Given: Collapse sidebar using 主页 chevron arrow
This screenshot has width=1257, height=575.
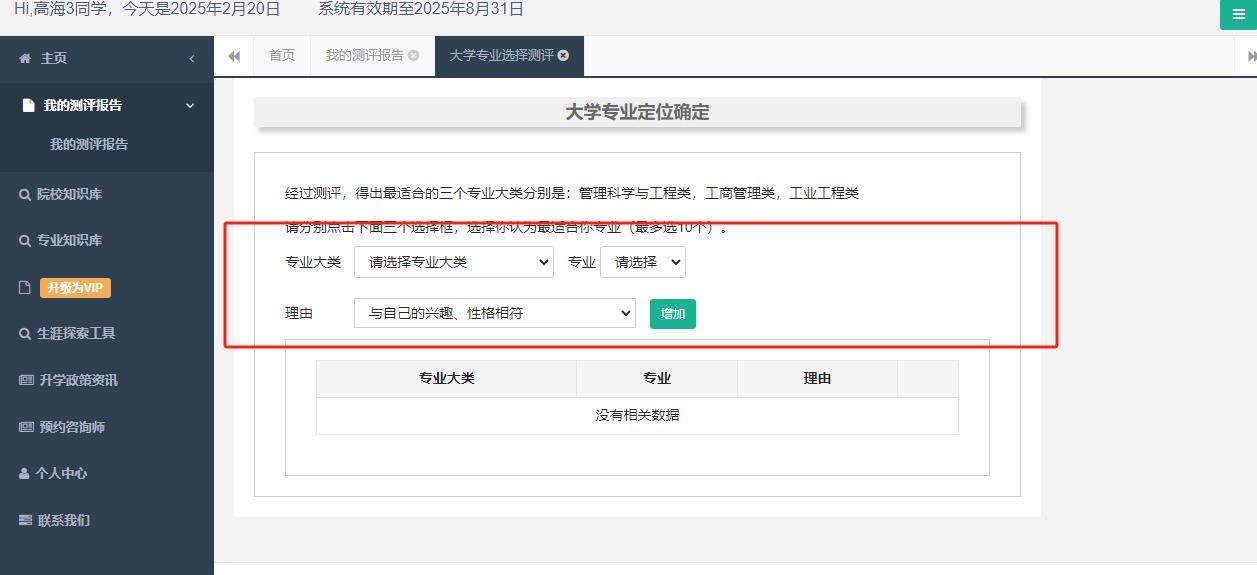Looking at the screenshot, I should pos(191,59).
